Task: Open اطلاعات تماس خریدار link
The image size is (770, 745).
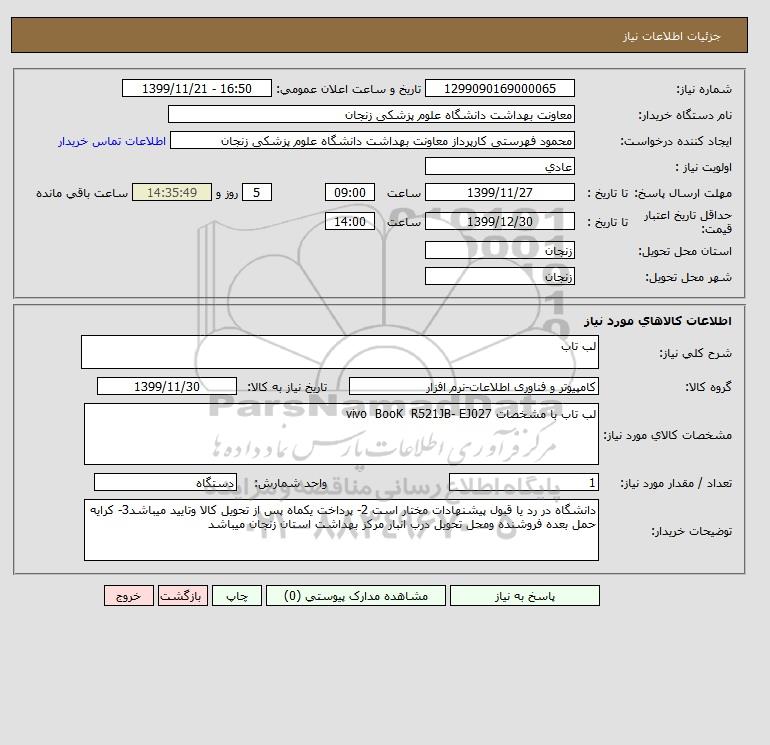Action: pos(112,141)
